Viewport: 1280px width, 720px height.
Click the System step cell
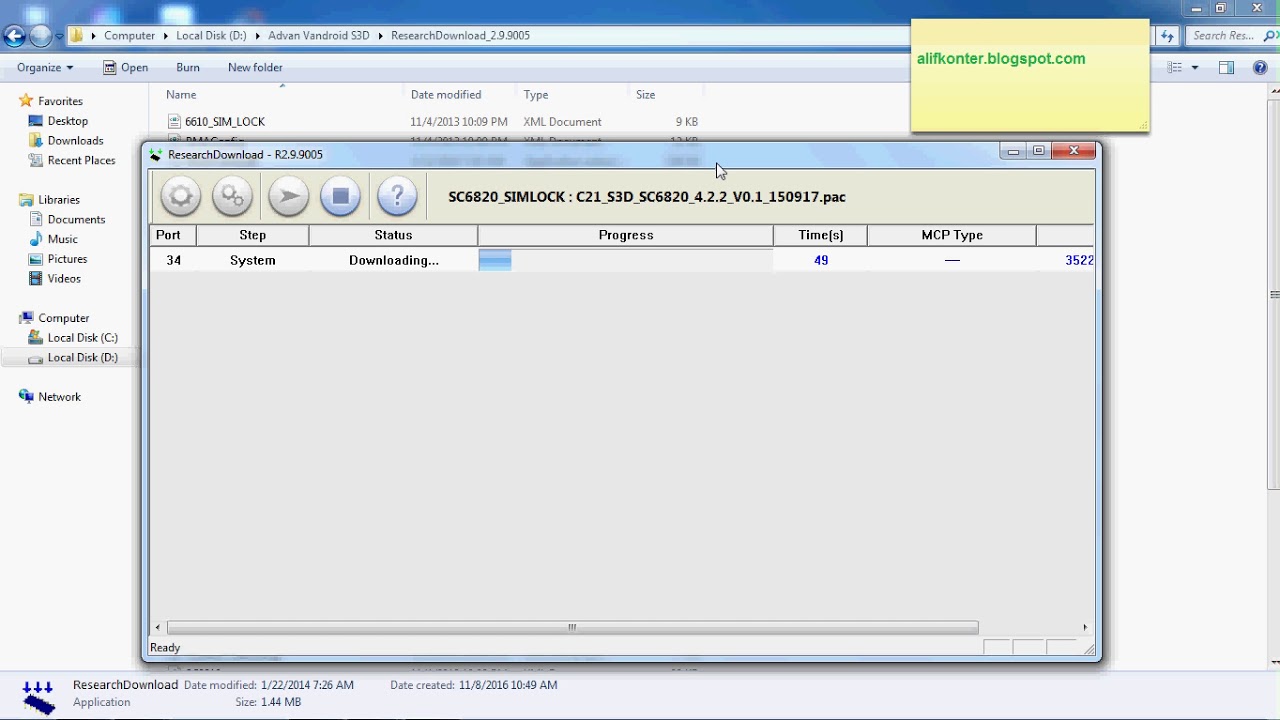(253, 260)
